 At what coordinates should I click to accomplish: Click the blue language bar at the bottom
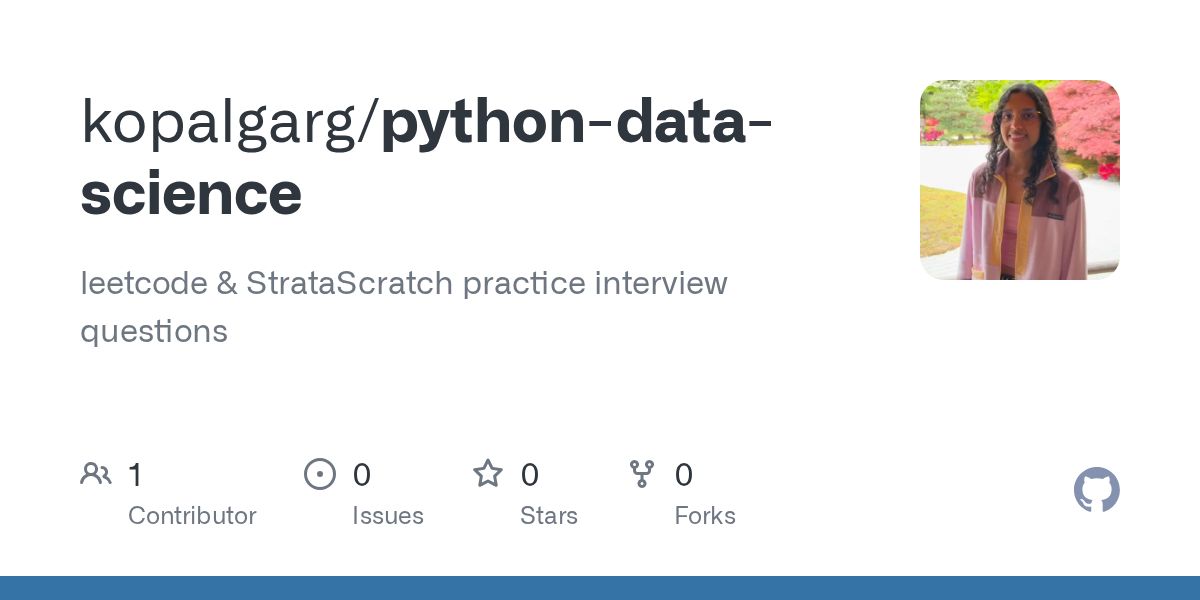point(600,588)
